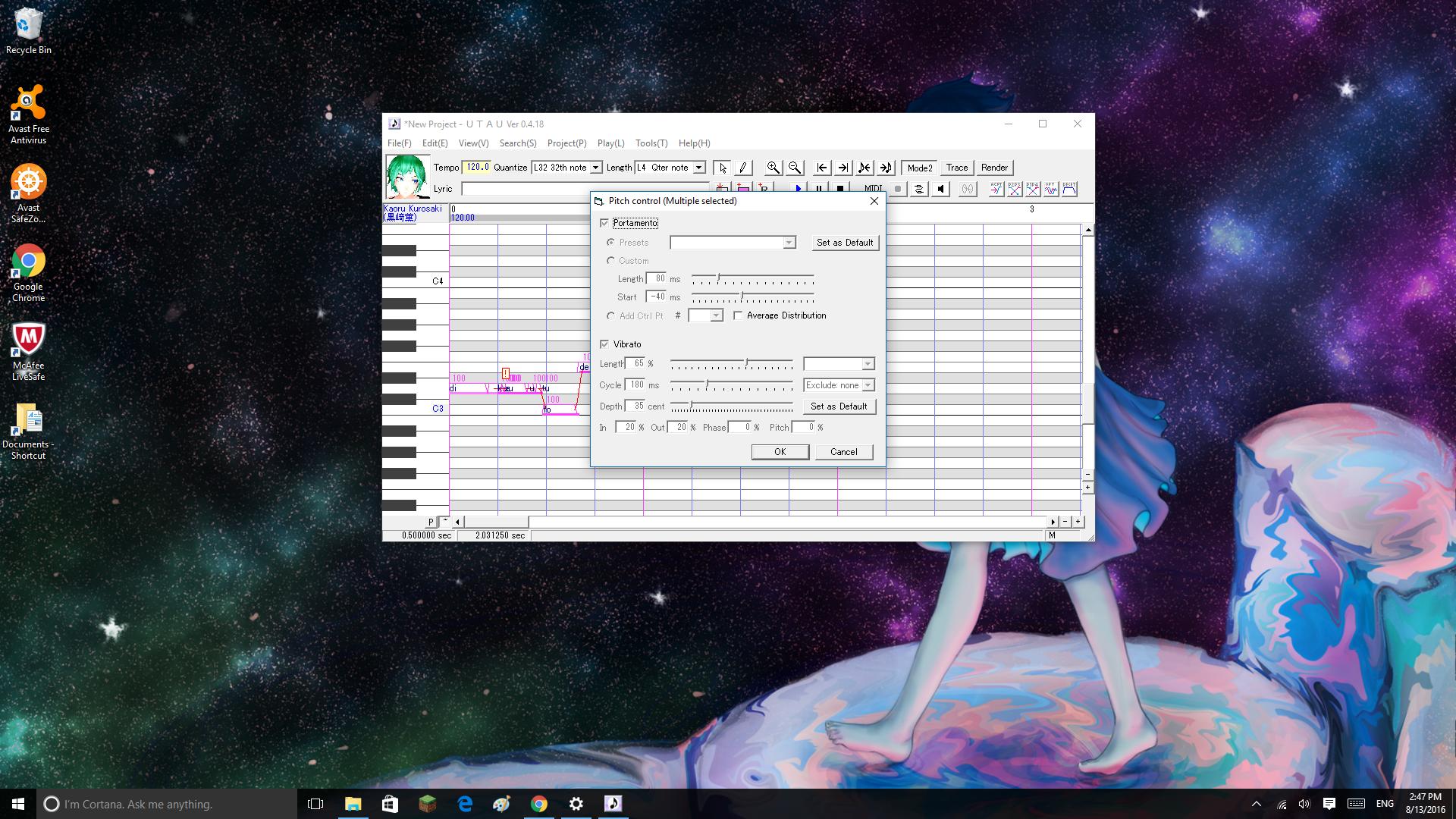Open the Action Center notifications icon
The image size is (1456, 819).
coord(1329,804)
